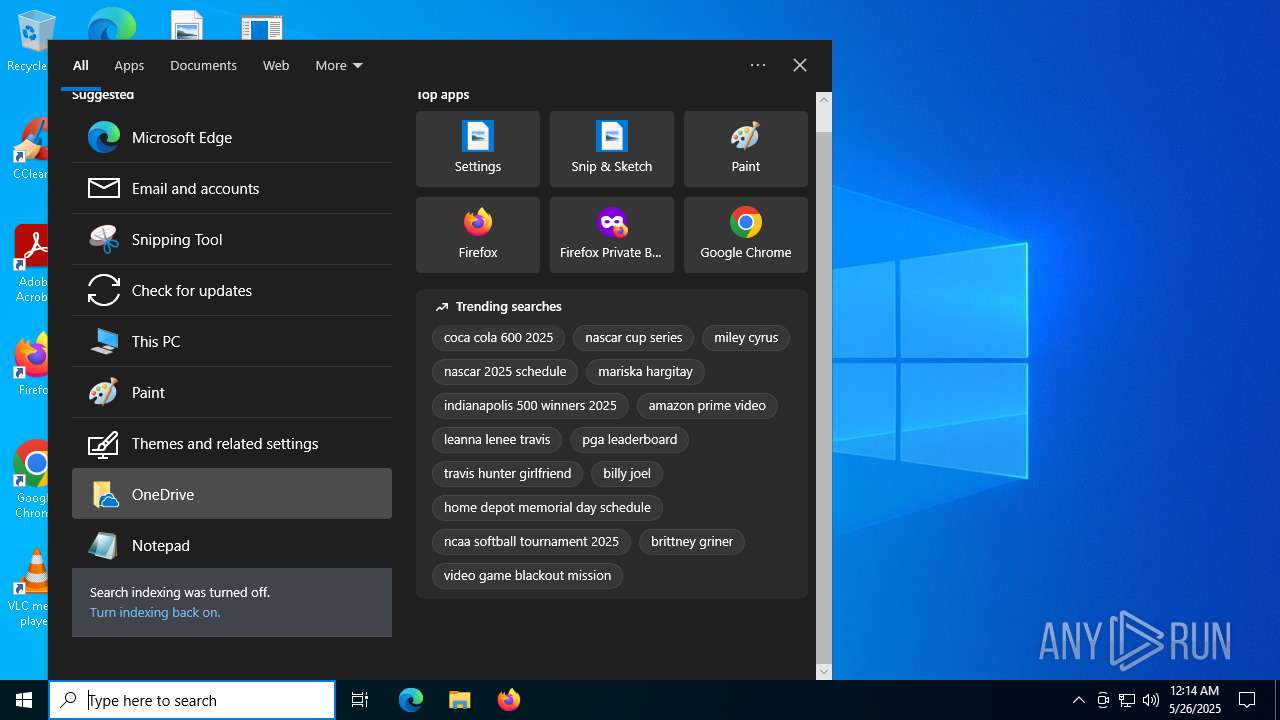Expand the More filter dropdown
1280x720 pixels.
[x=339, y=65]
